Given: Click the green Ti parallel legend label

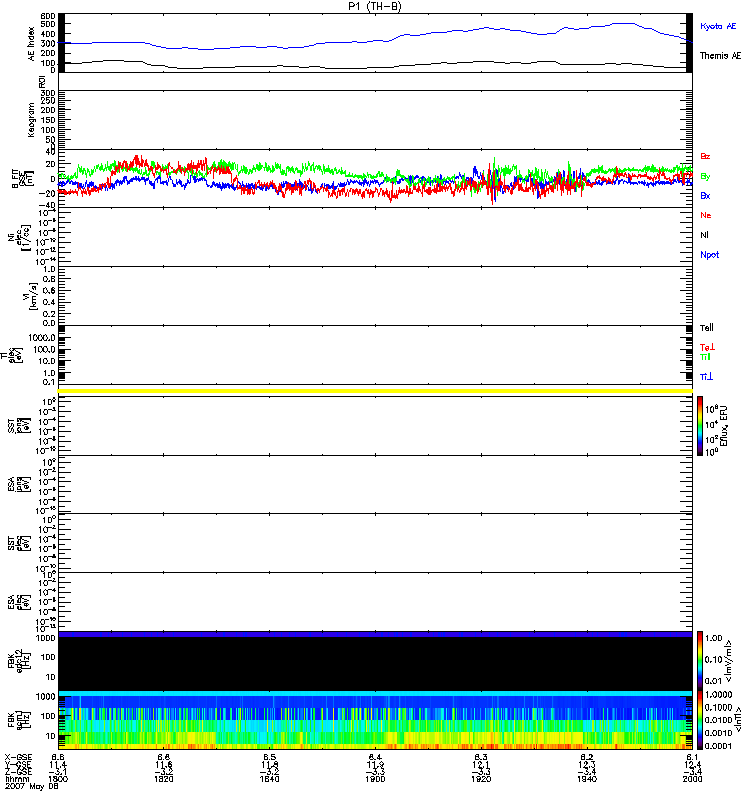Looking at the screenshot, I should (x=705, y=357).
